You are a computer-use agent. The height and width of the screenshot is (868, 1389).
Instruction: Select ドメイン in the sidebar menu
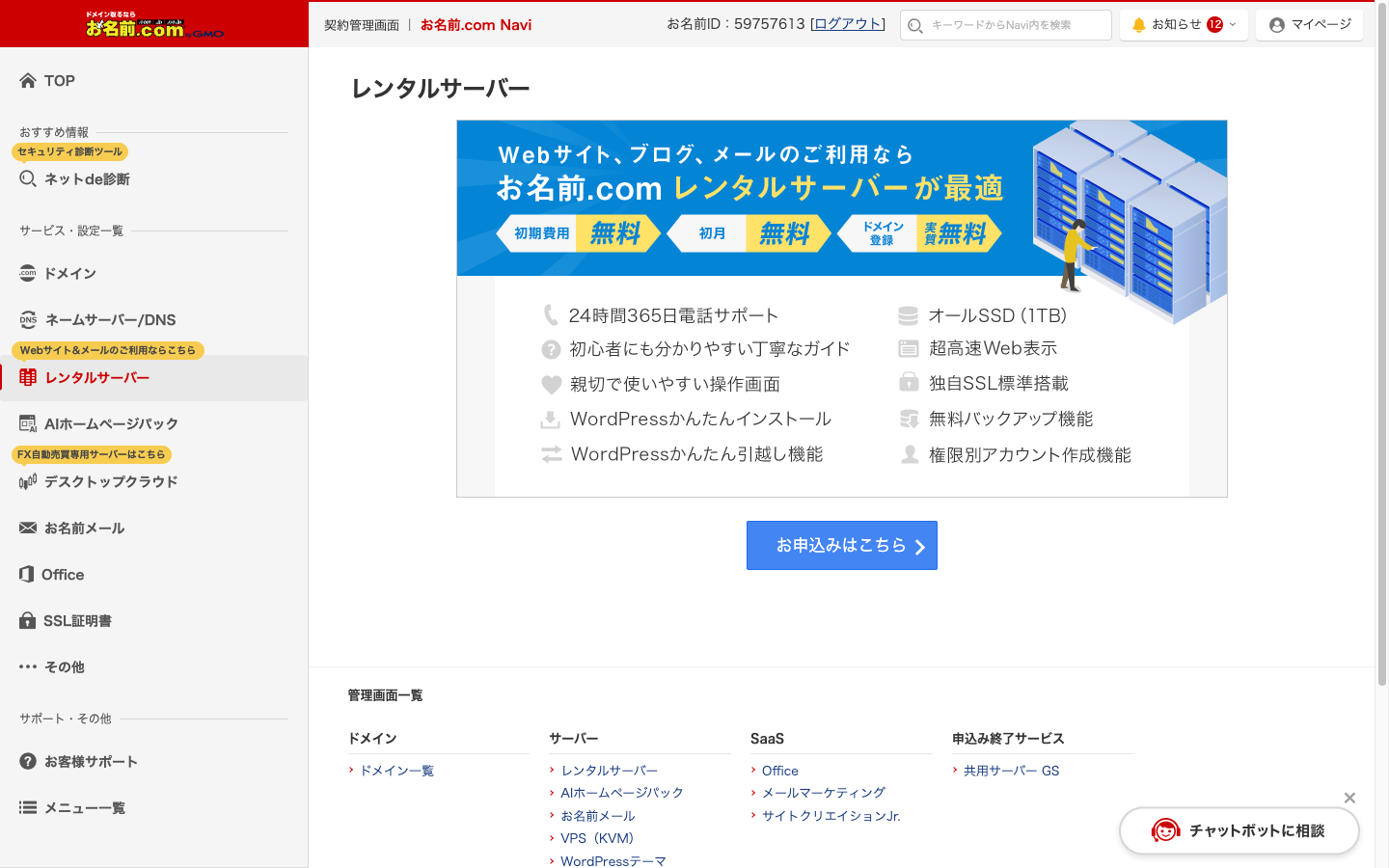coord(154,273)
